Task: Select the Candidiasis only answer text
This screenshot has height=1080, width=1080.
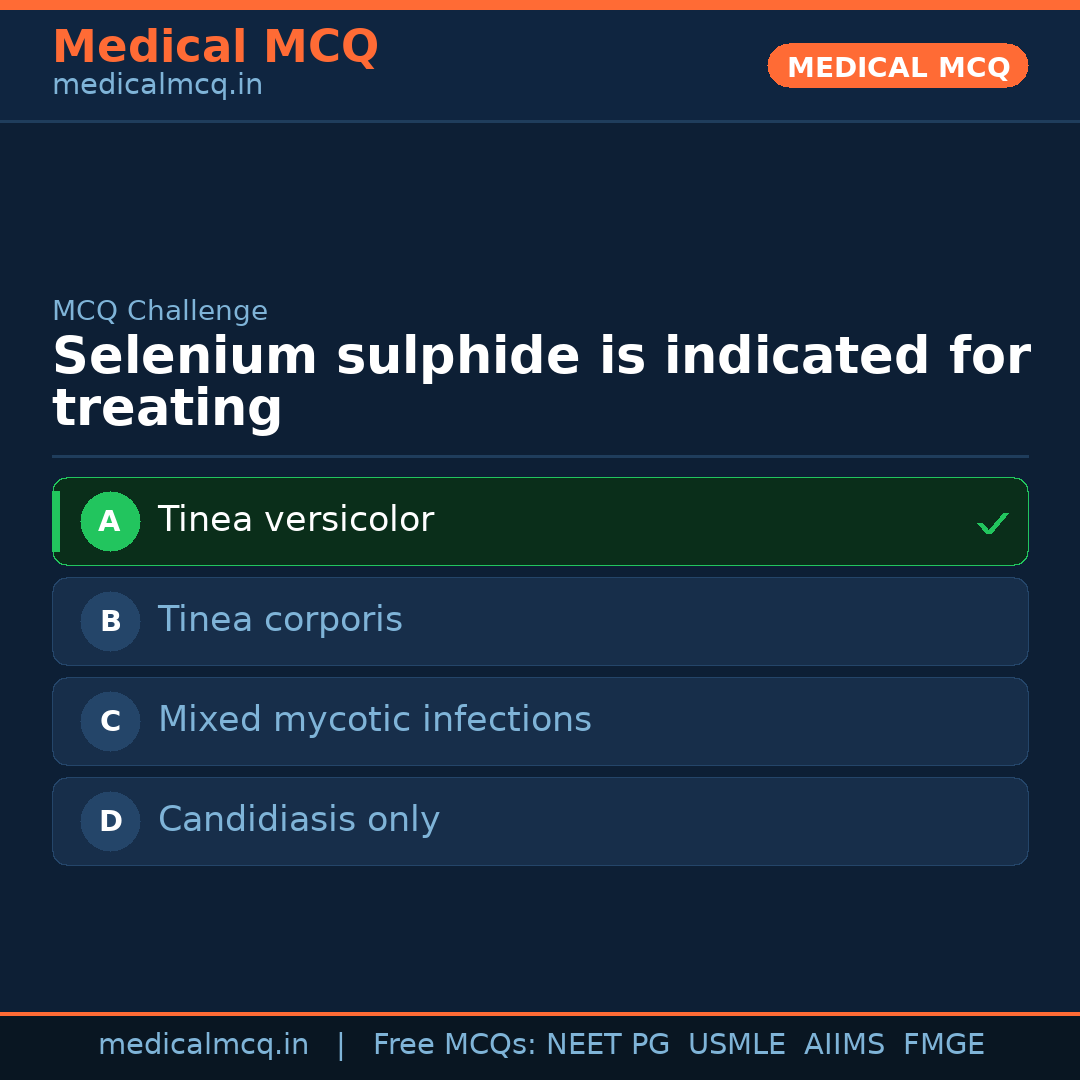Action: tap(298, 820)
